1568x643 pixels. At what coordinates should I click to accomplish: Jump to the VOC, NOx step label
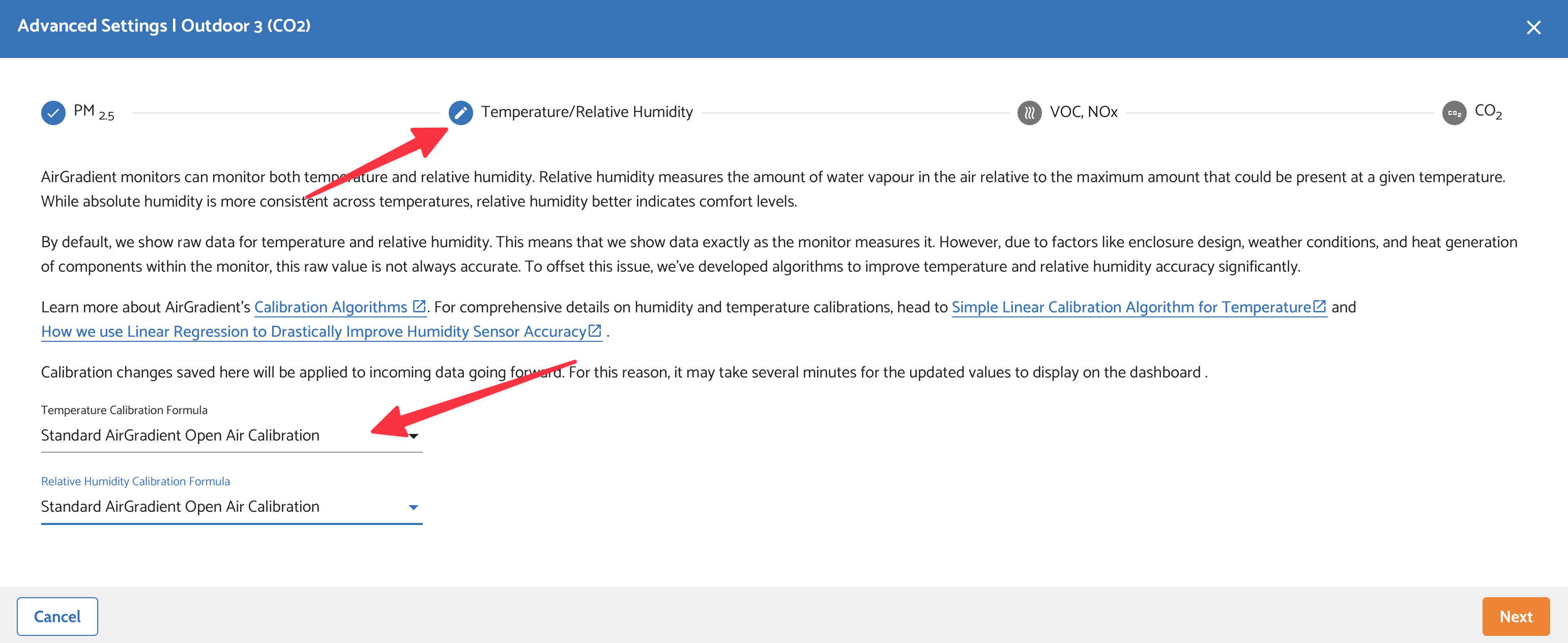coord(1084,112)
